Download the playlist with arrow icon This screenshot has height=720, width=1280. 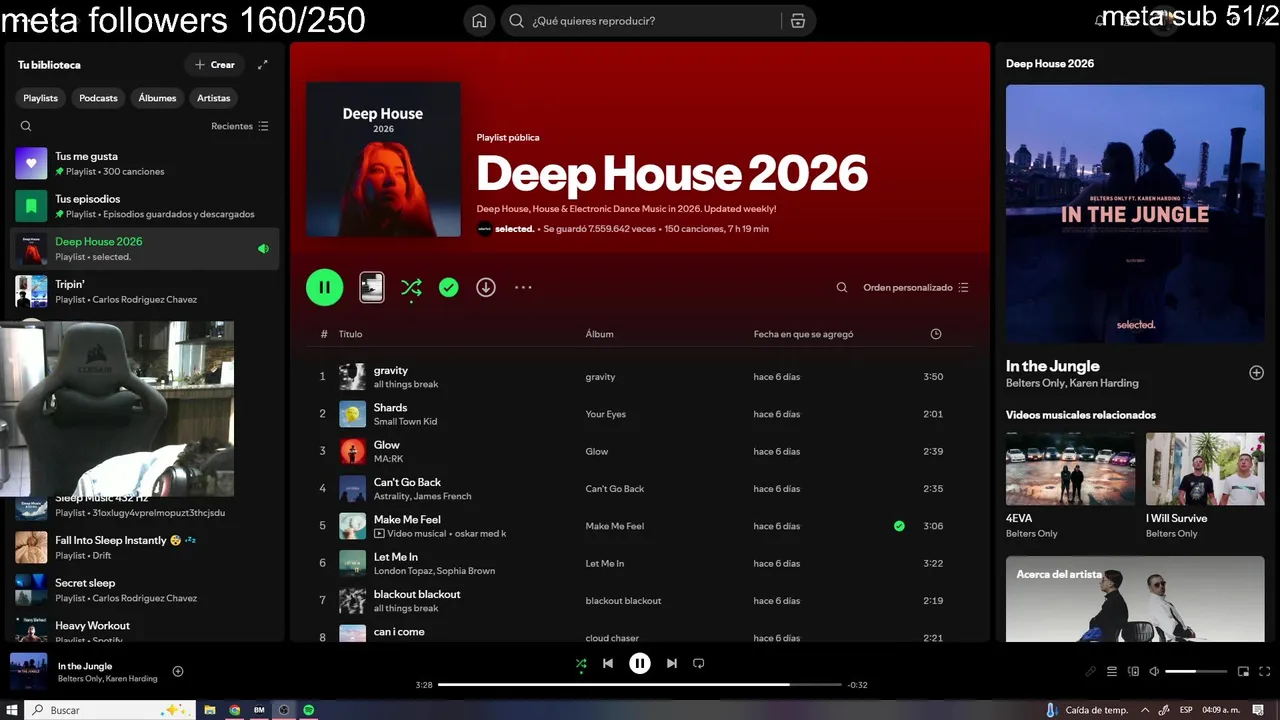tap(486, 287)
